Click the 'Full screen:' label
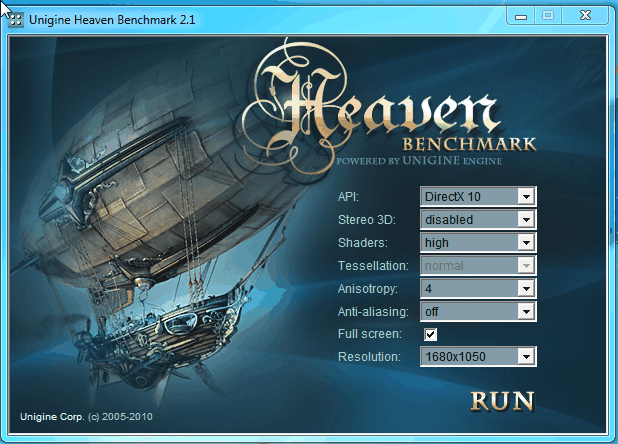The height and width of the screenshot is (444, 618). pyautogui.click(x=370, y=334)
